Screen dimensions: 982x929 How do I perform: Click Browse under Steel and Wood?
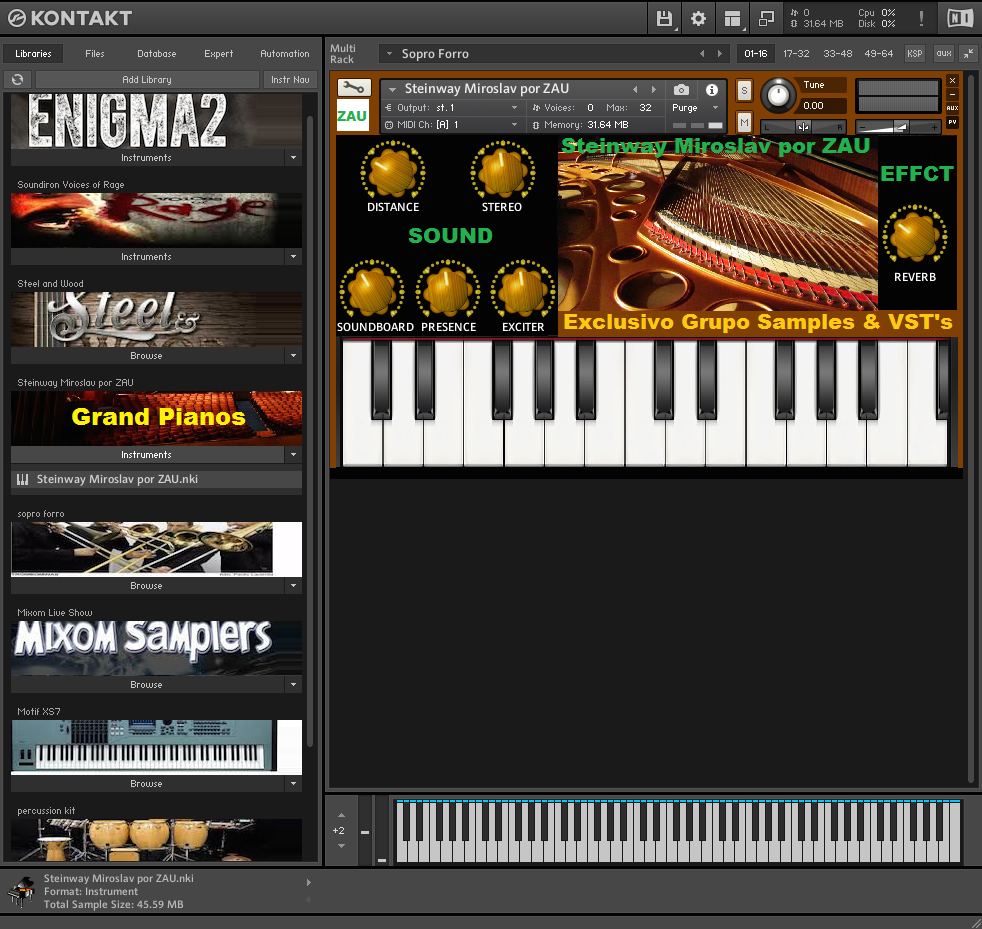[147, 356]
